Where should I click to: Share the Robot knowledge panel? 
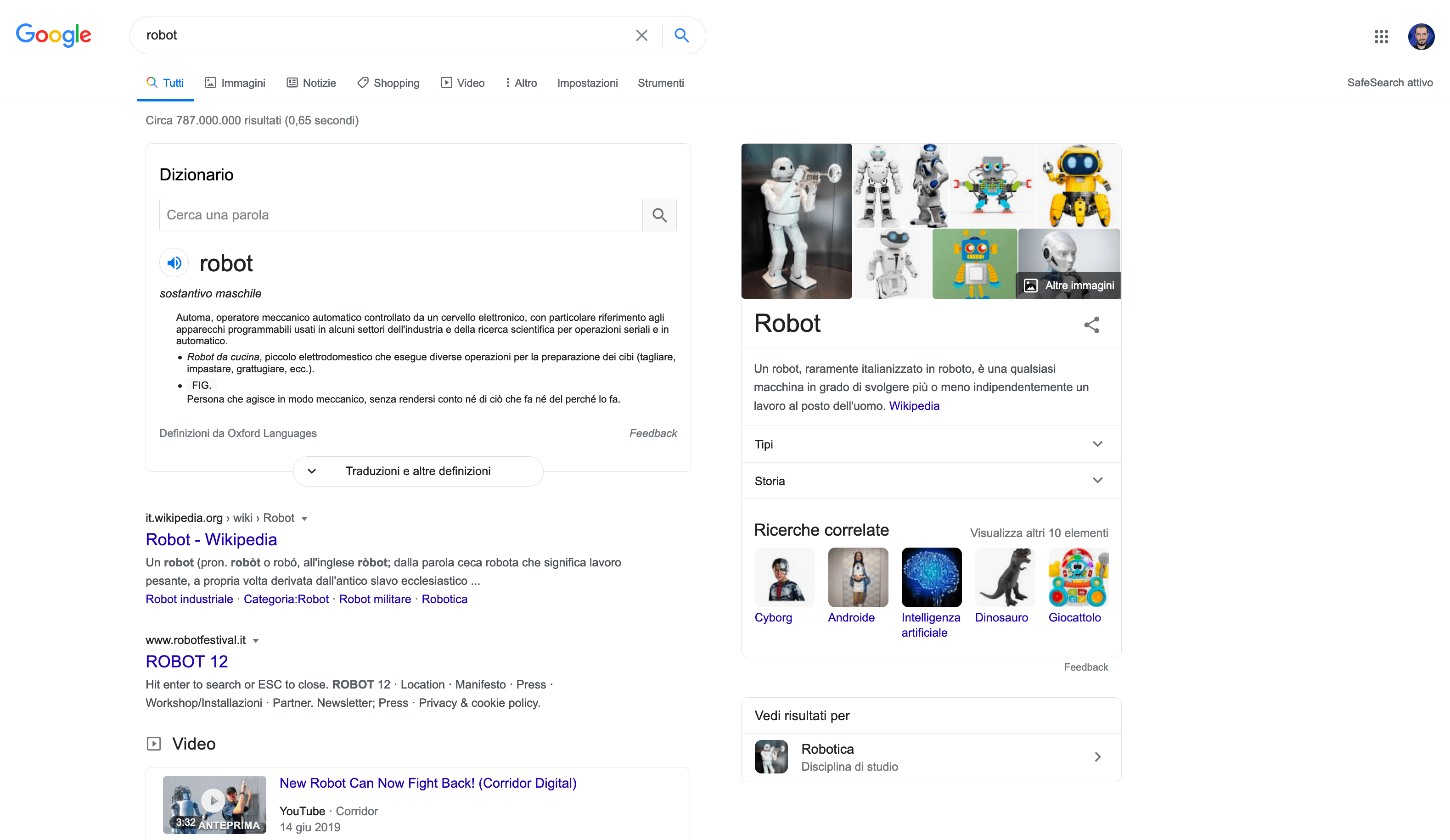tap(1091, 325)
